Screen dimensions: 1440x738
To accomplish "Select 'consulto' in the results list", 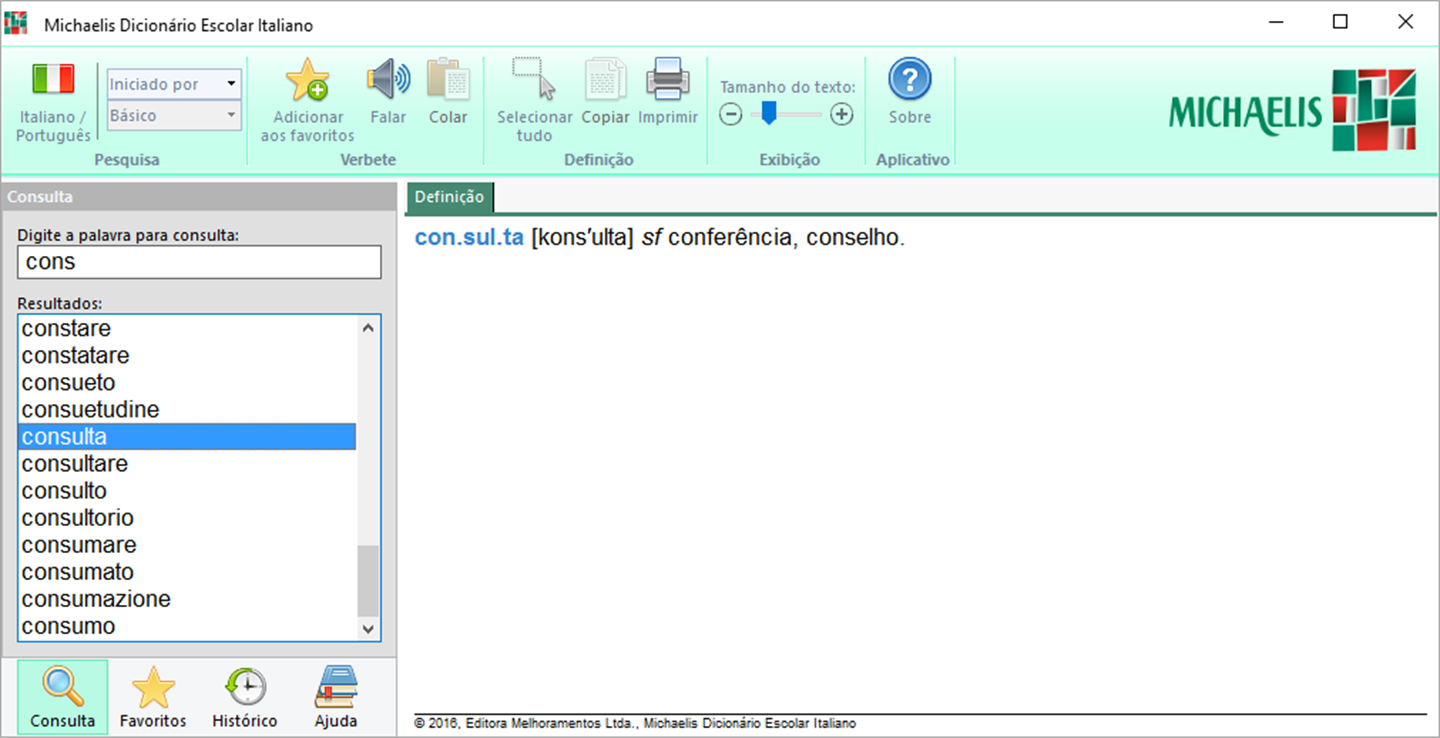I will point(187,491).
